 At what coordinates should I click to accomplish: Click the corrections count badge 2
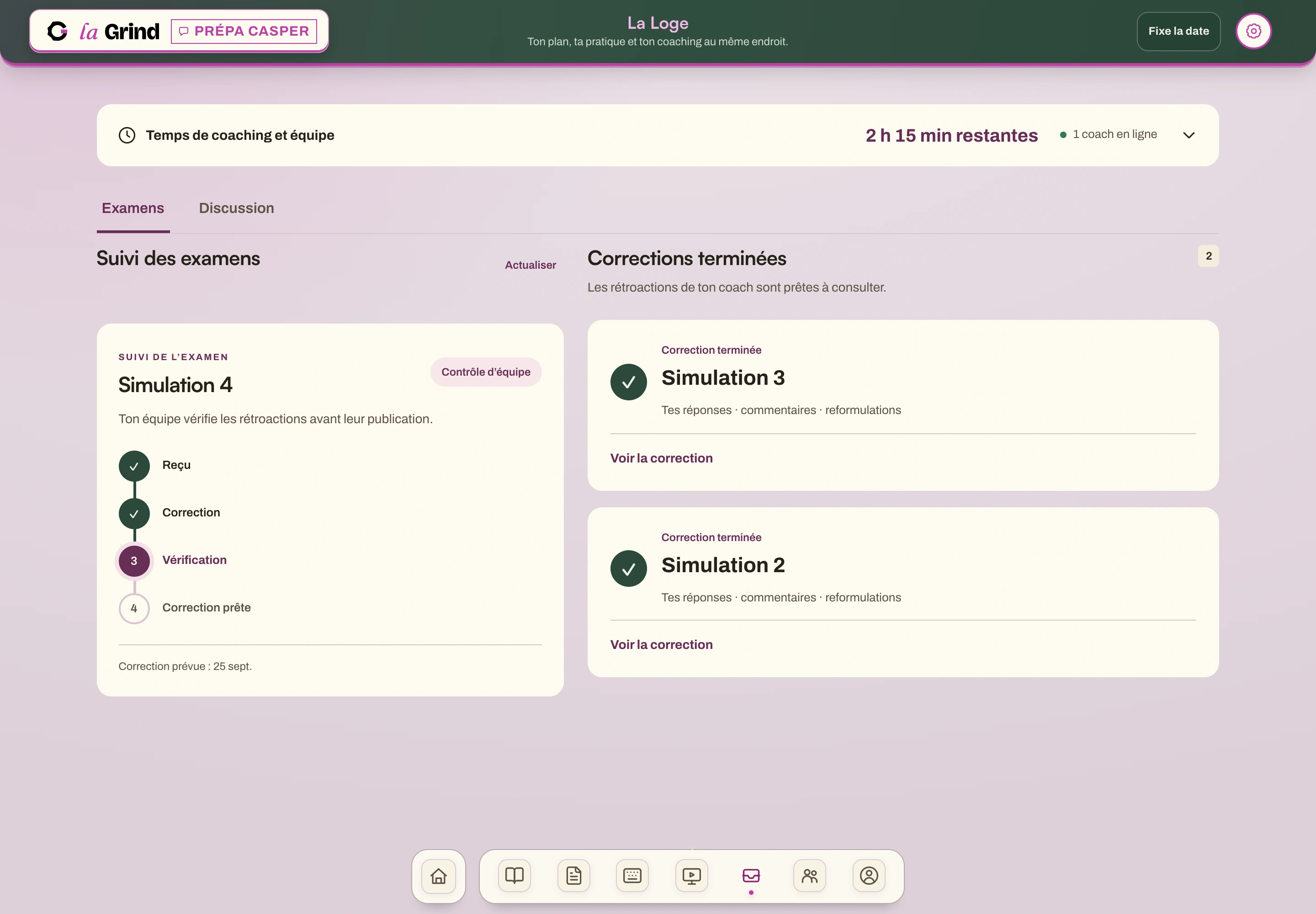pos(1208,256)
